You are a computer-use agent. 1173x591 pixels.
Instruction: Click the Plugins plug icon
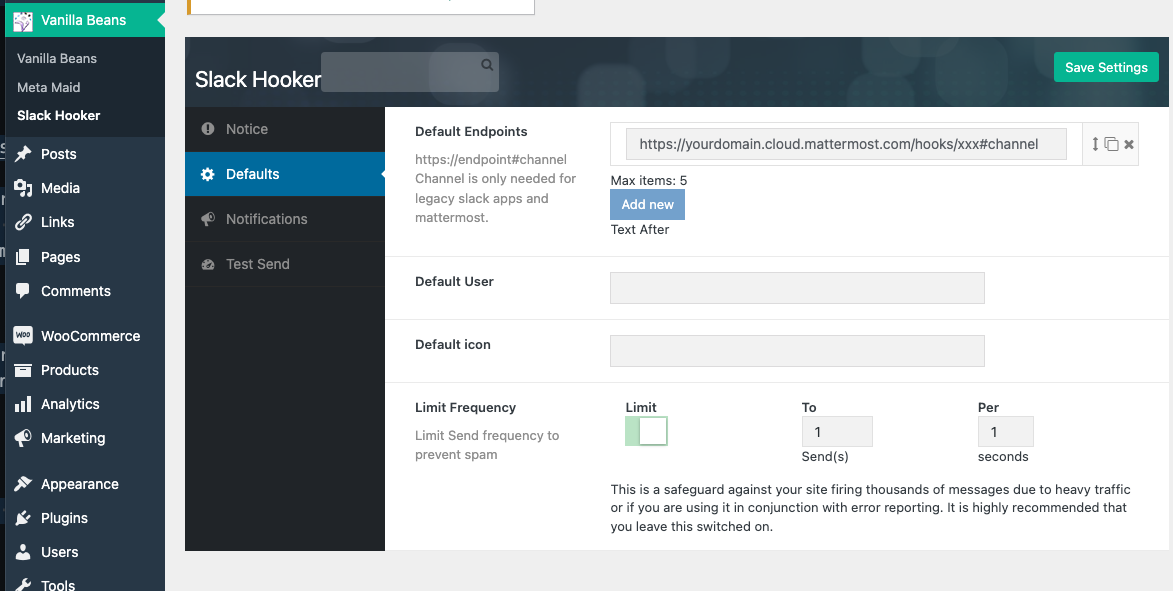click(23, 518)
